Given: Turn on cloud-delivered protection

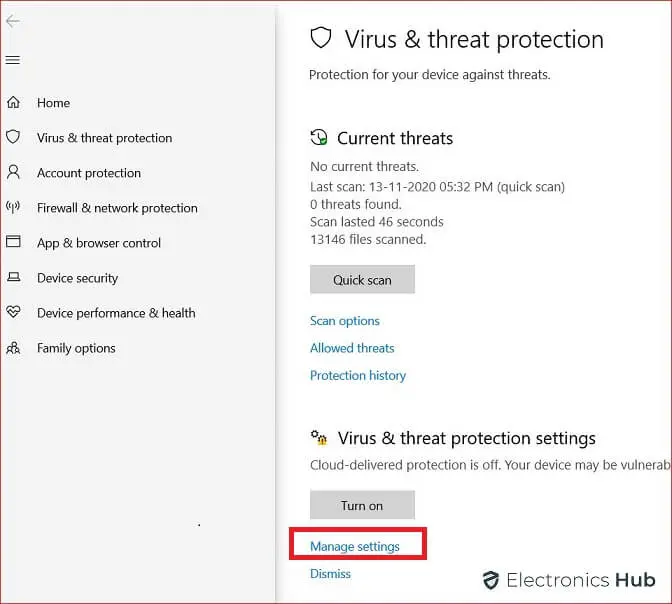Looking at the screenshot, I should [362, 505].
